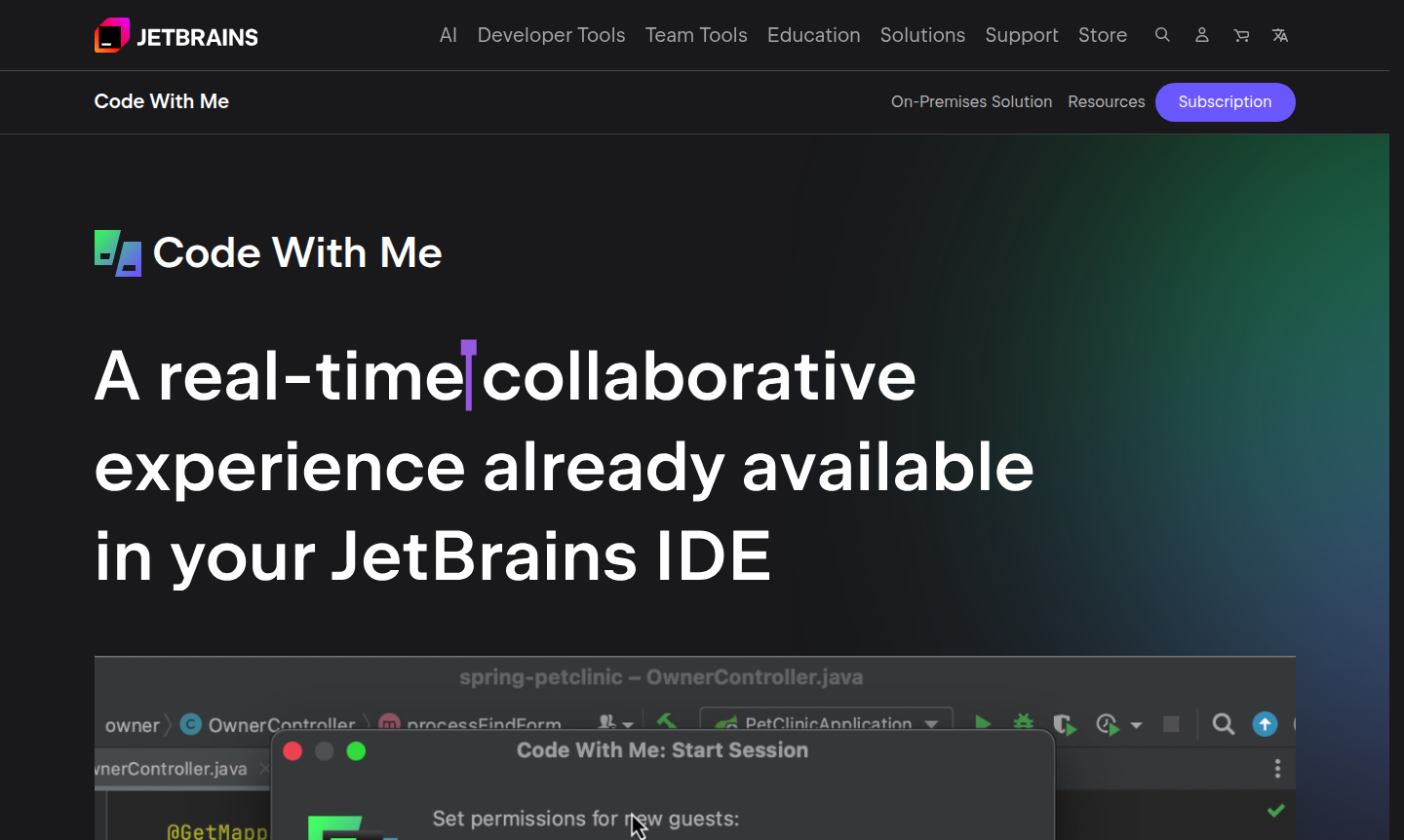1404x840 pixels.
Task: Click the green zoom dot on Start Session dialog
Action: click(356, 750)
